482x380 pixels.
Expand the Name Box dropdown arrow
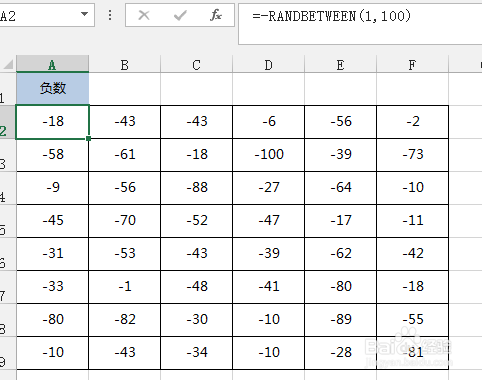coord(84,14)
